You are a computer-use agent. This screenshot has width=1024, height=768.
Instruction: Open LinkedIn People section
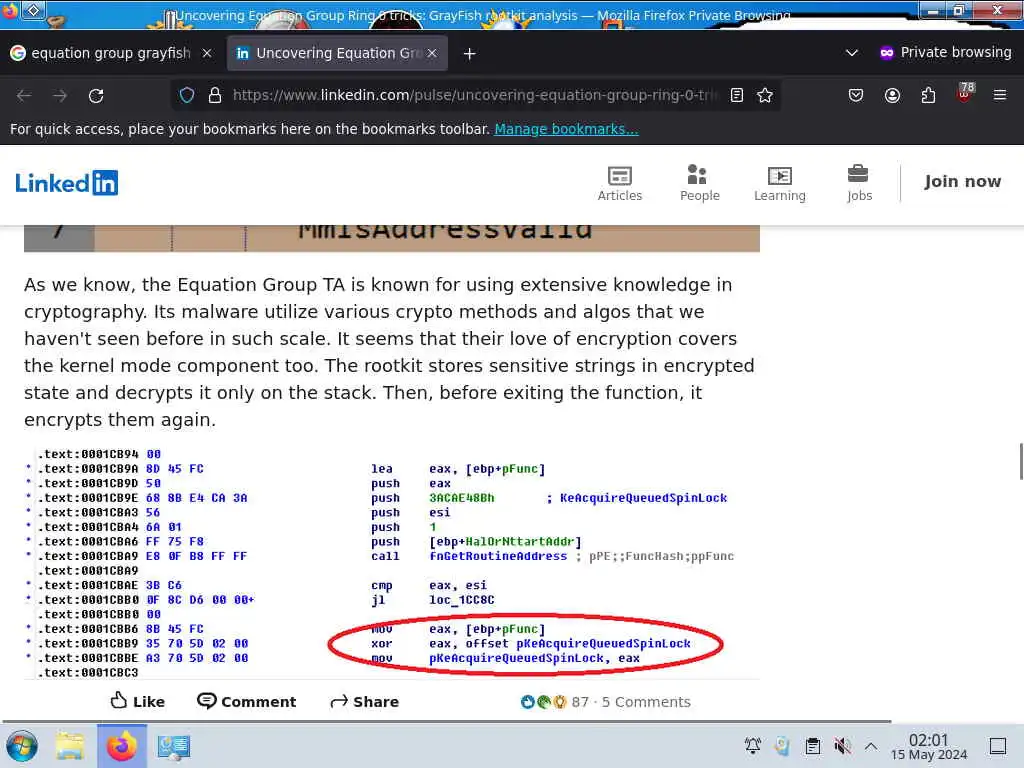pyautogui.click(x=699, y=183)
